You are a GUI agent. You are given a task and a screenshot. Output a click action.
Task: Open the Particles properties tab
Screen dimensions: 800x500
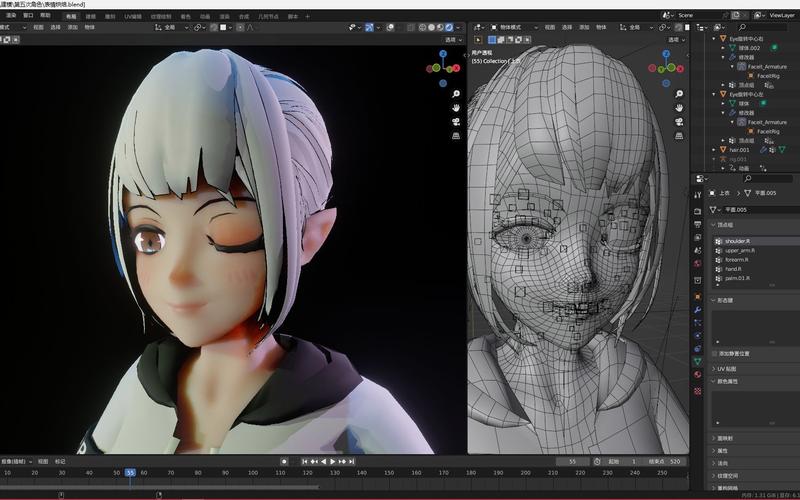point(697,323)
